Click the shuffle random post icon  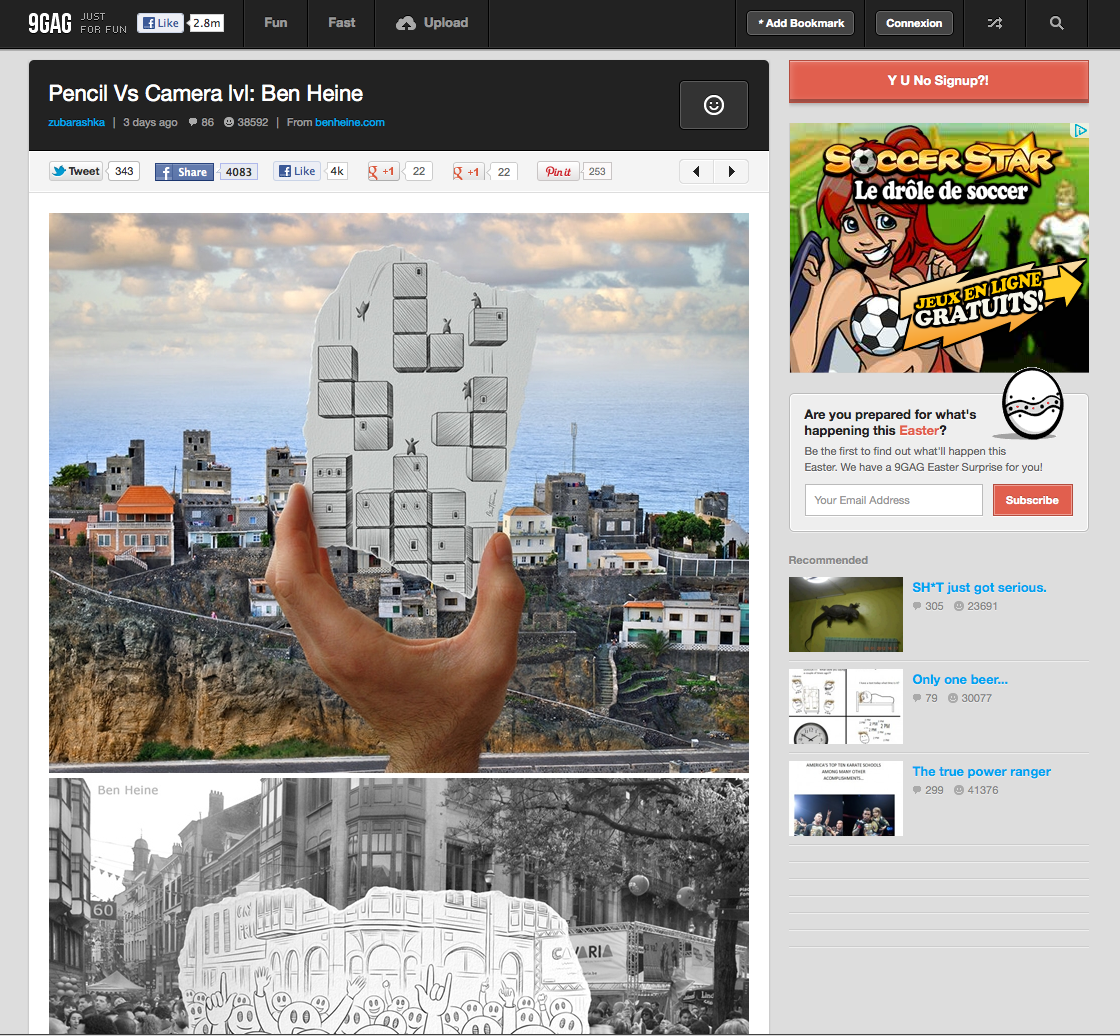click(994, 23)
